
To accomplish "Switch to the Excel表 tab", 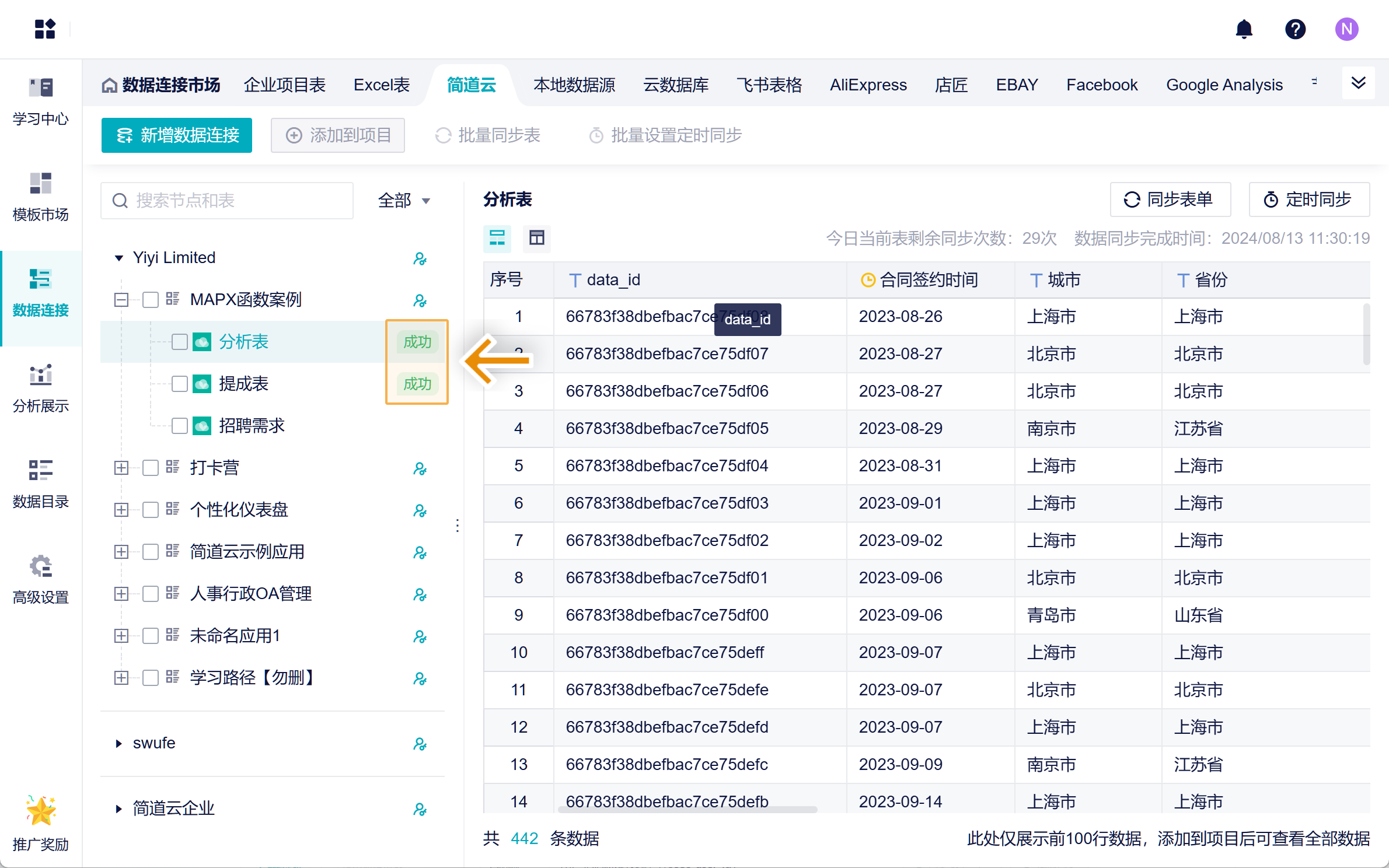I will pyautogui.click(x=382, y=85).
